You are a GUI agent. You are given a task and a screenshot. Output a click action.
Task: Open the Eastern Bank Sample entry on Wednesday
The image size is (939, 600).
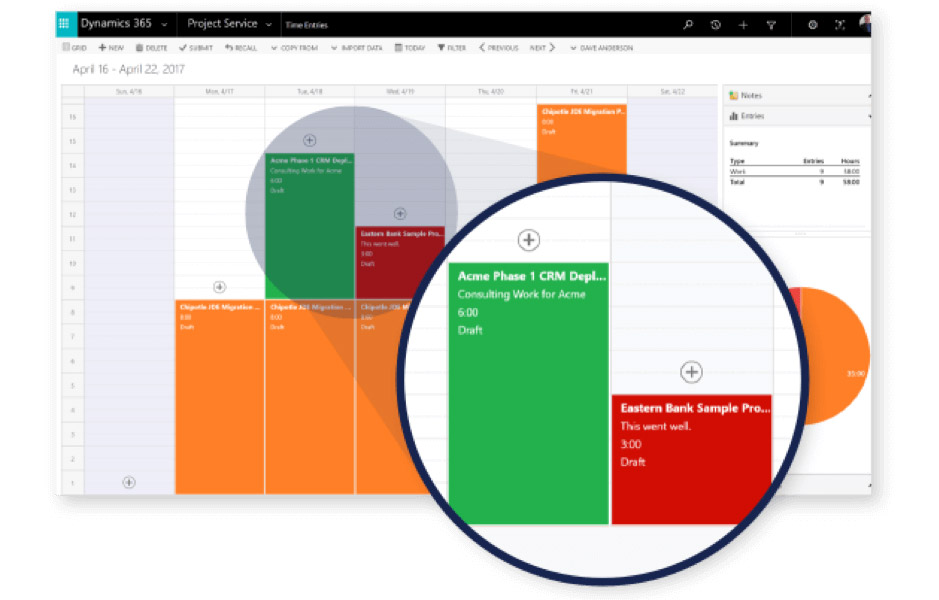pyautogui.click(x=400, y=262)
